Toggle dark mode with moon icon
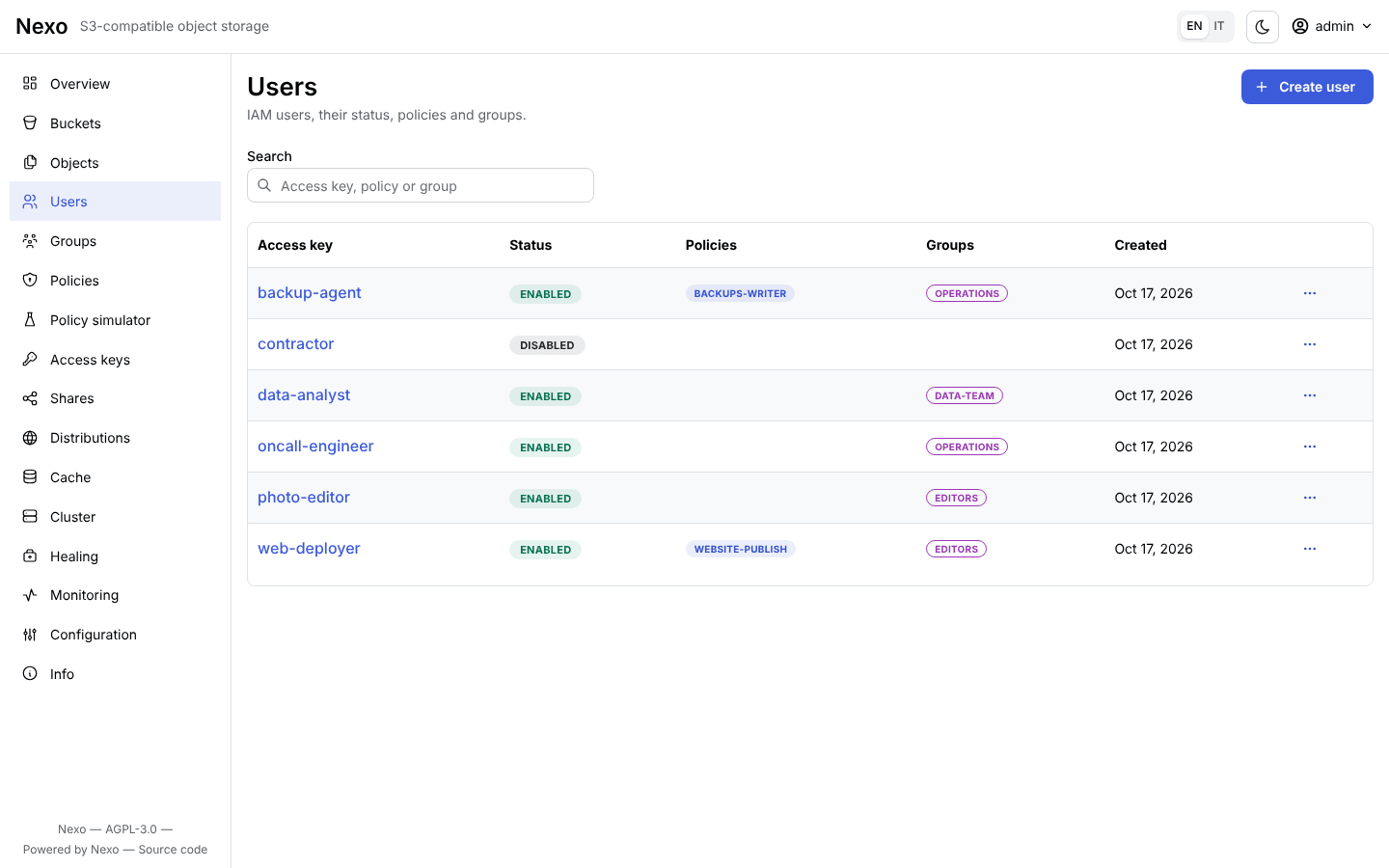This screenshot has width=1389, height=868. [x=1263, y=27]
